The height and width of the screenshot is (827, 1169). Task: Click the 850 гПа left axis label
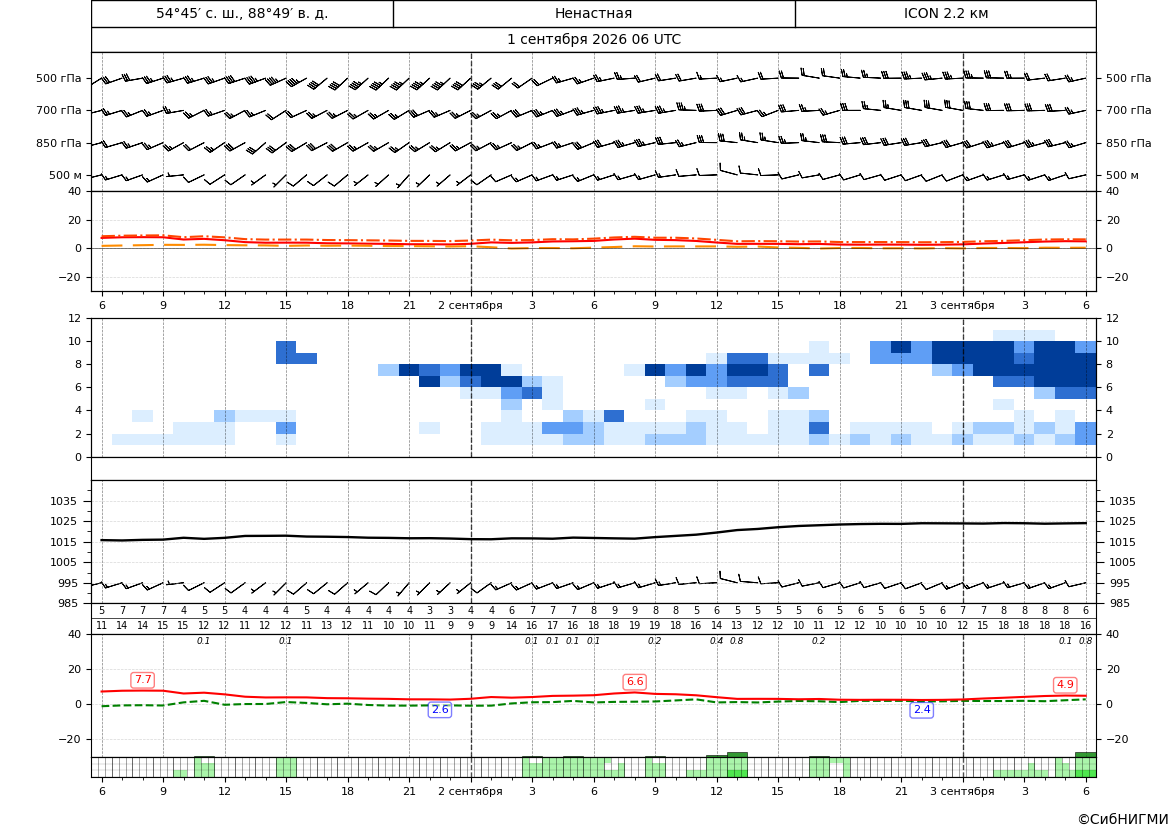(59, 143)
